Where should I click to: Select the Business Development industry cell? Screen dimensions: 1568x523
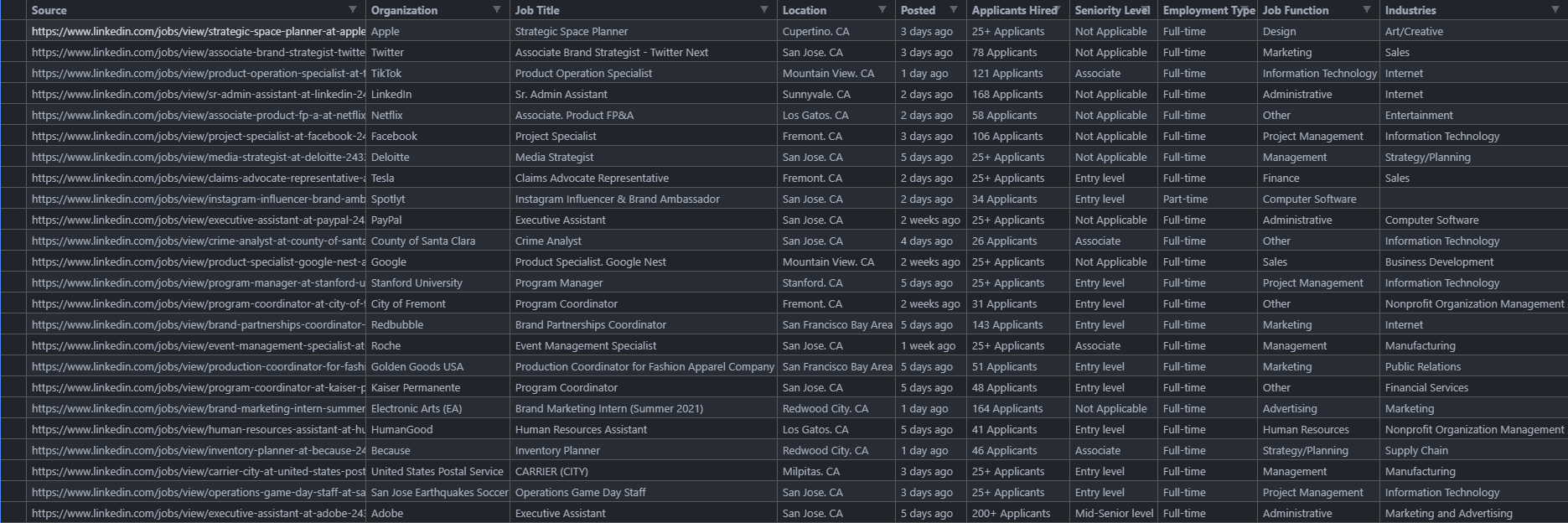1473,261
